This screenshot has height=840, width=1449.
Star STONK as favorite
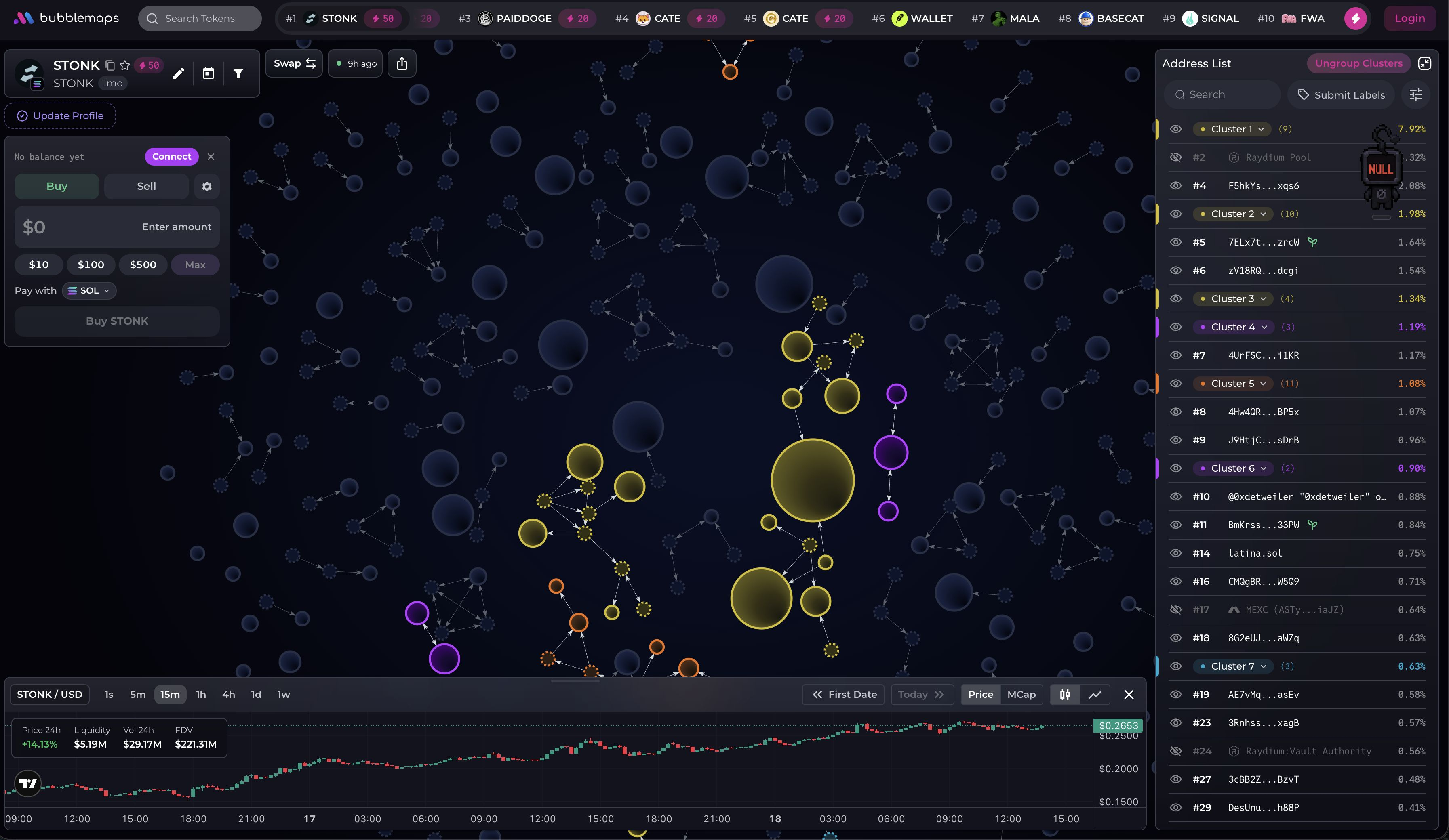[x=125, y=65]
